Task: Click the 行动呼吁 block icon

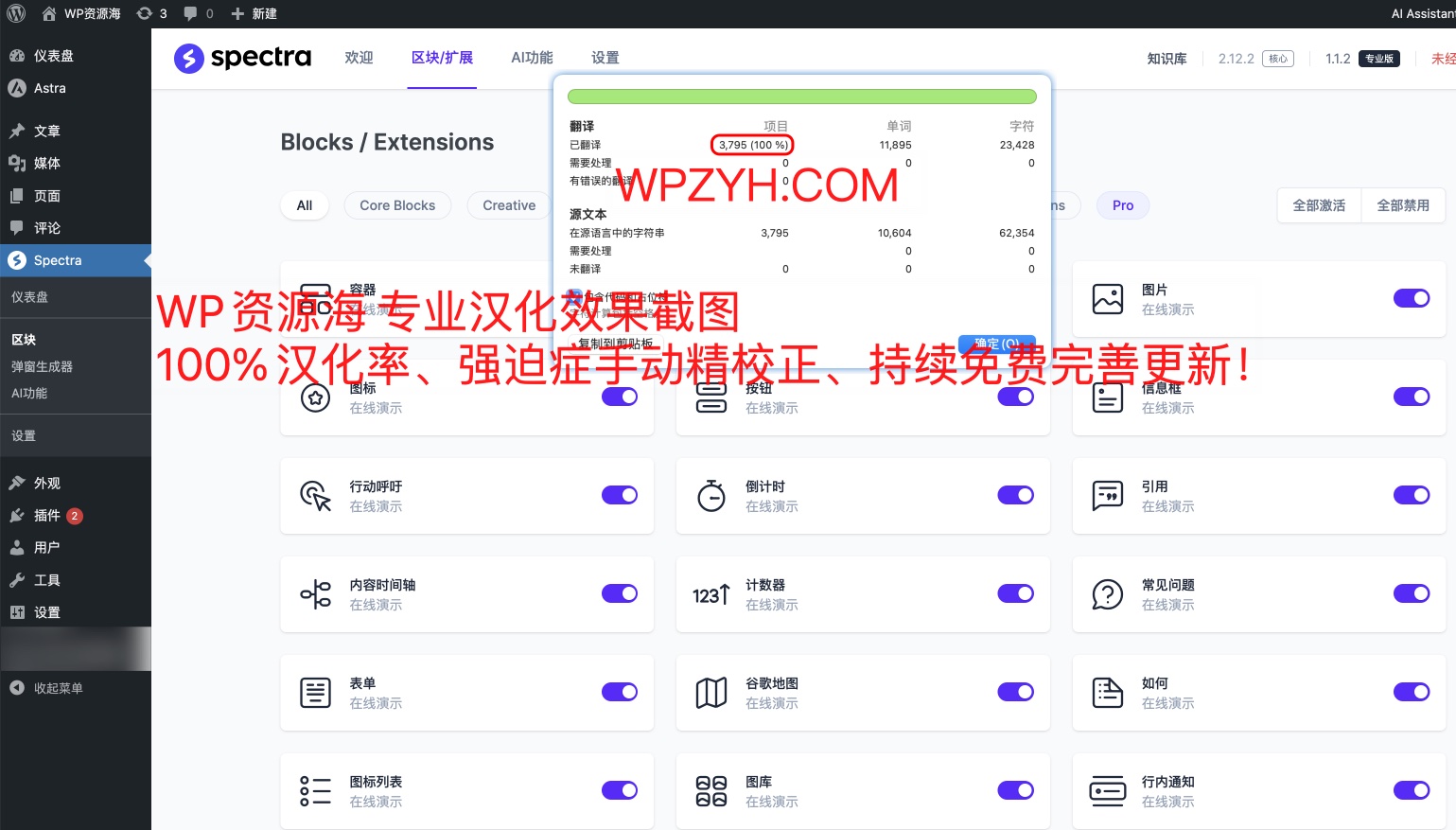Action: pyautogui.click(x=316, y=496)
